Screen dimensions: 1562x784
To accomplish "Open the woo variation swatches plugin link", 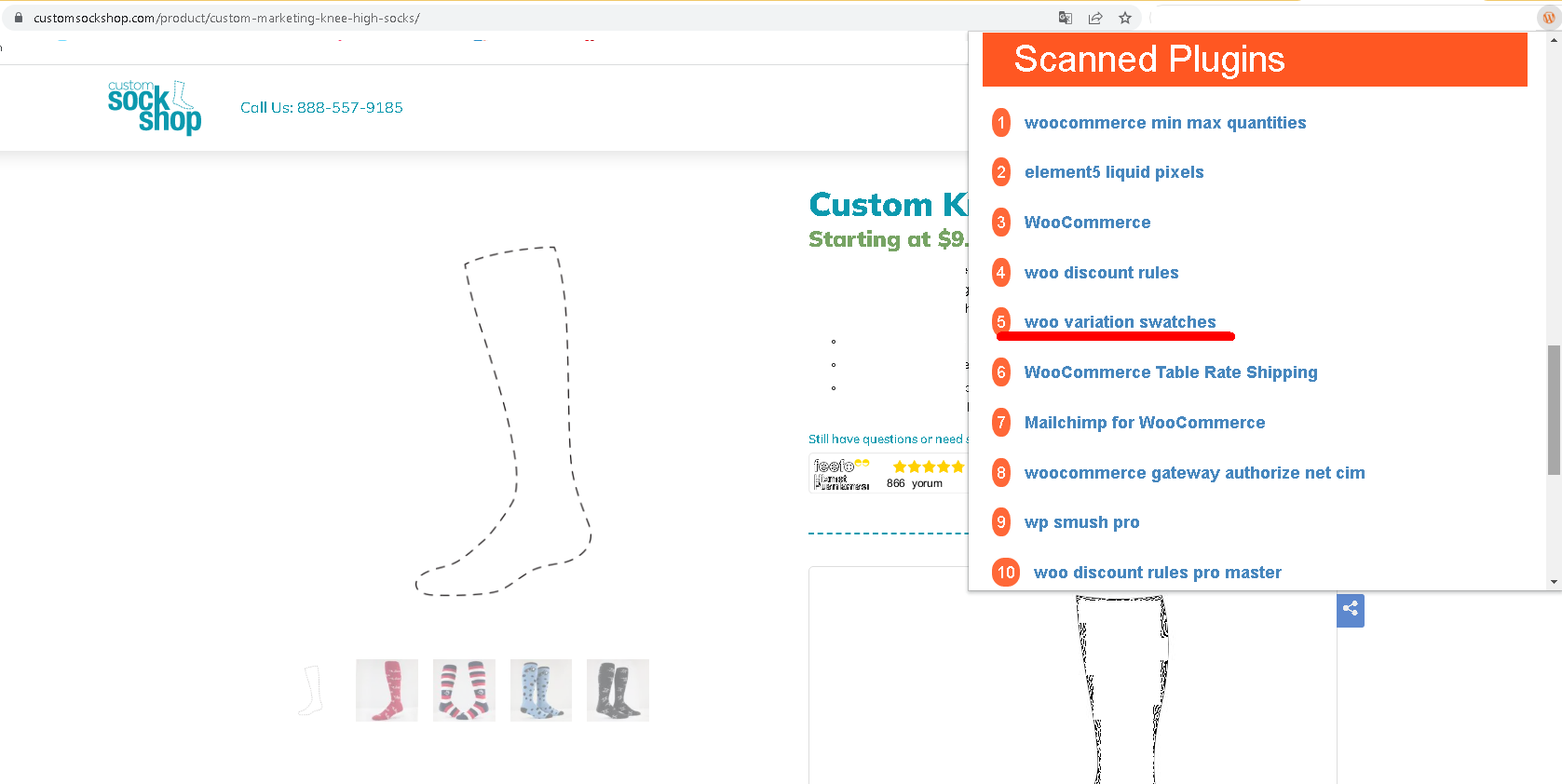I will pyautogui.click(x=1120, y=322).
